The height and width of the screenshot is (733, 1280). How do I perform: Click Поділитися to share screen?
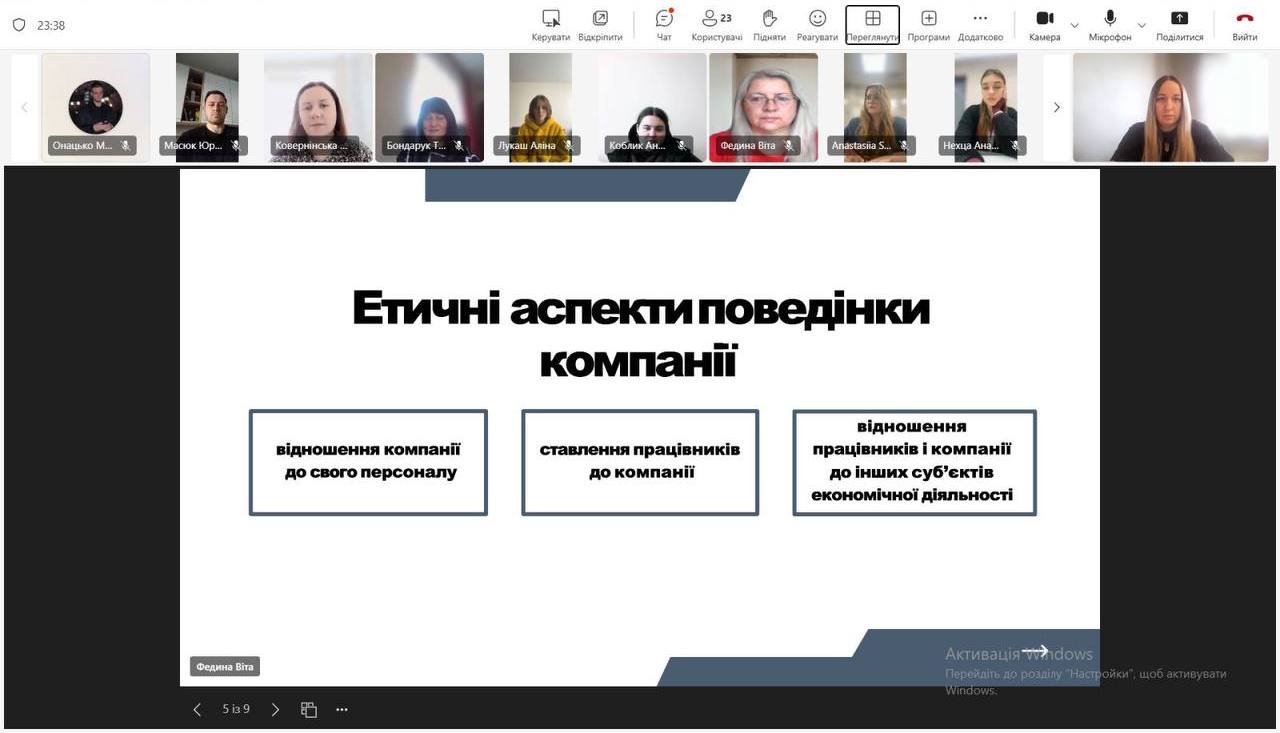[x=1179, y=24]
